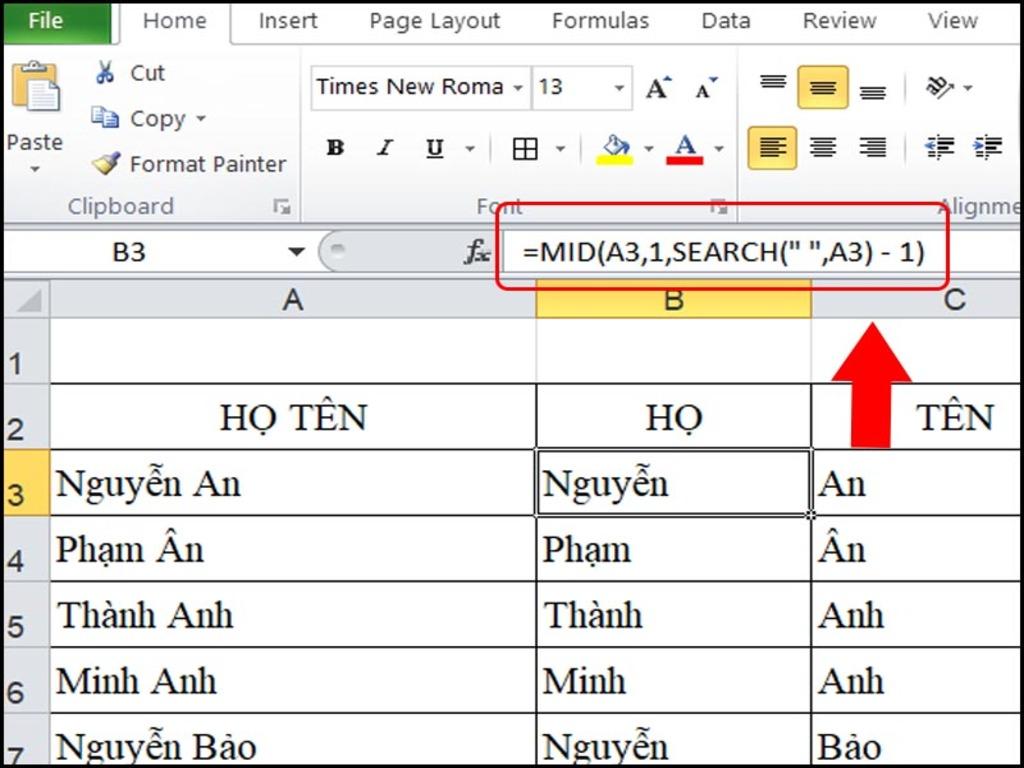Apply Italic formatting
Screen dimensions: 1024x768
(385, 147)
